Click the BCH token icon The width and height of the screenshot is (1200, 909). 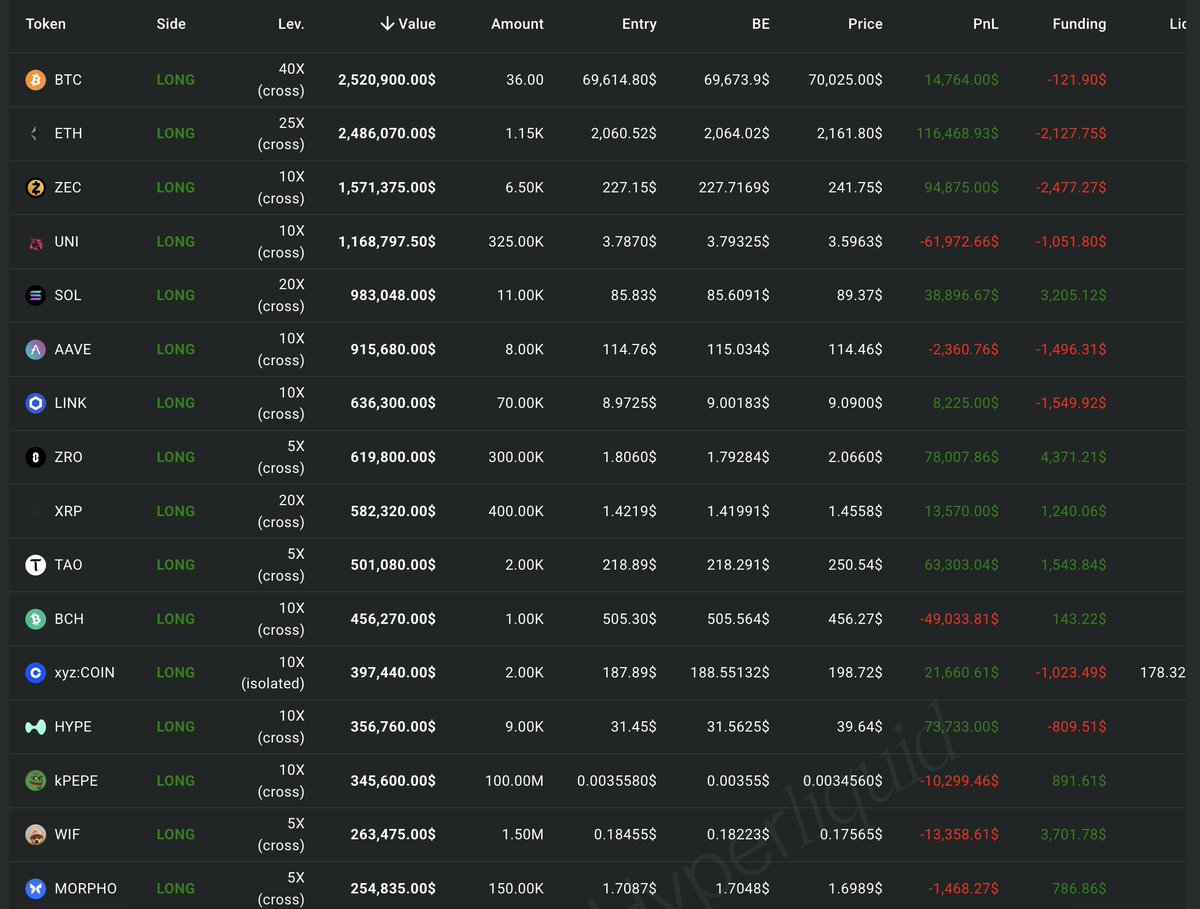pos(36,619)
